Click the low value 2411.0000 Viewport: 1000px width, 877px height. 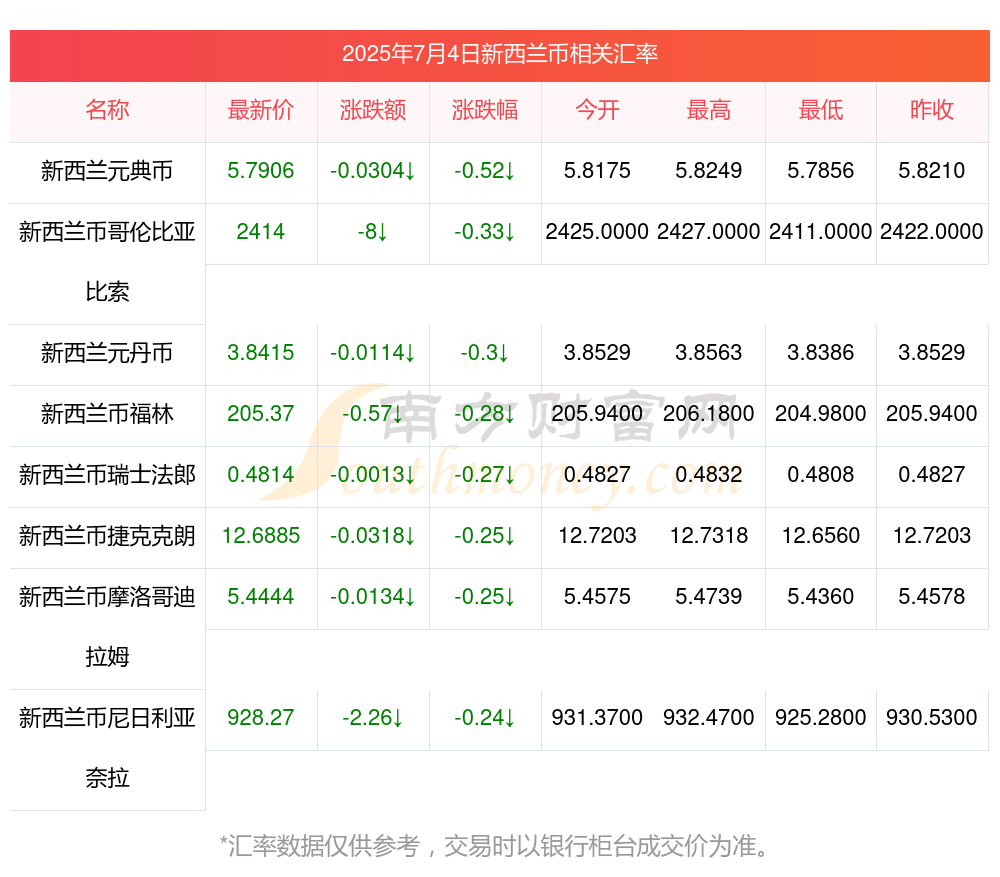821,231
